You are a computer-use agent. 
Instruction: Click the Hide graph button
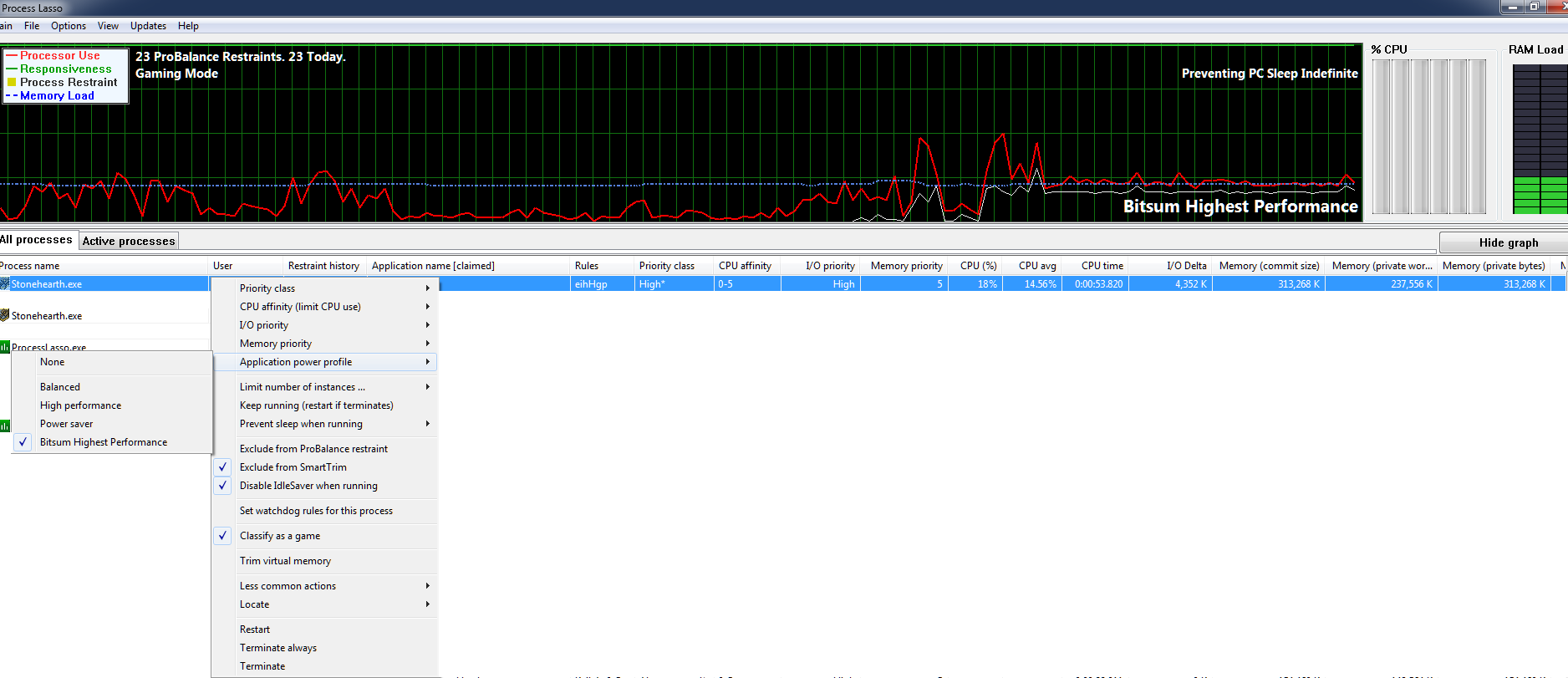tap(1508, 242)
